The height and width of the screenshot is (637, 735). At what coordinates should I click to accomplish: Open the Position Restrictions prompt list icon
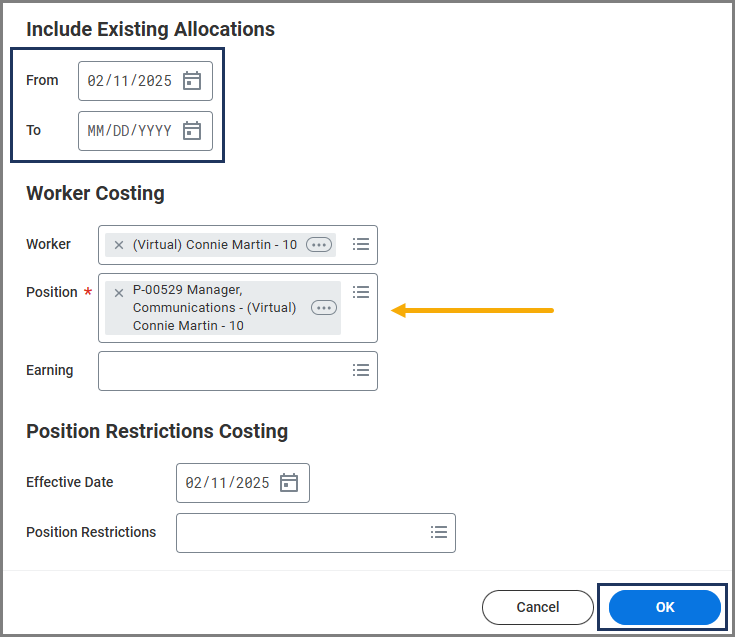click(x=439, y=532)
